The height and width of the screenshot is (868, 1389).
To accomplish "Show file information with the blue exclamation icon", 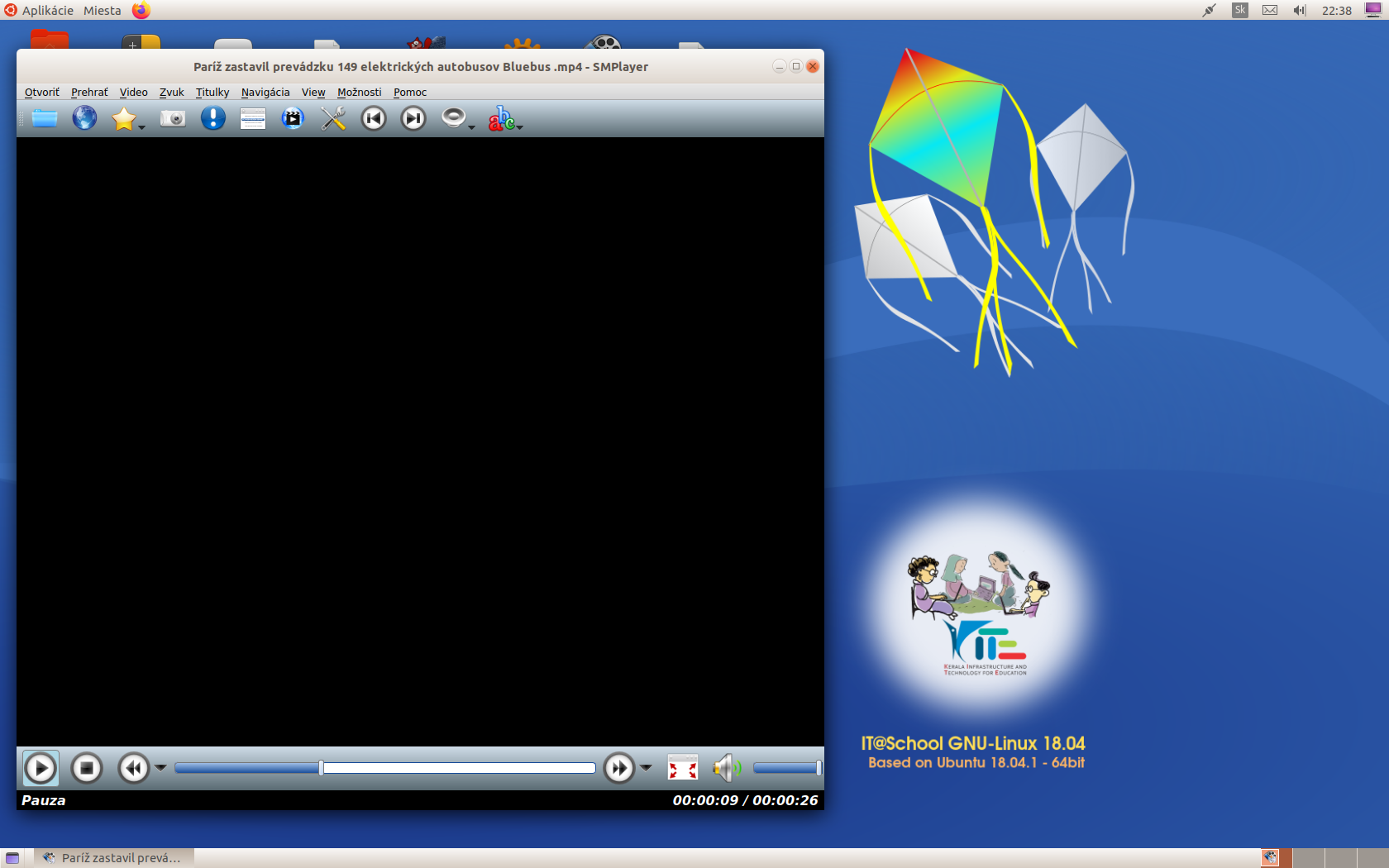I will (x=213, y=118).
